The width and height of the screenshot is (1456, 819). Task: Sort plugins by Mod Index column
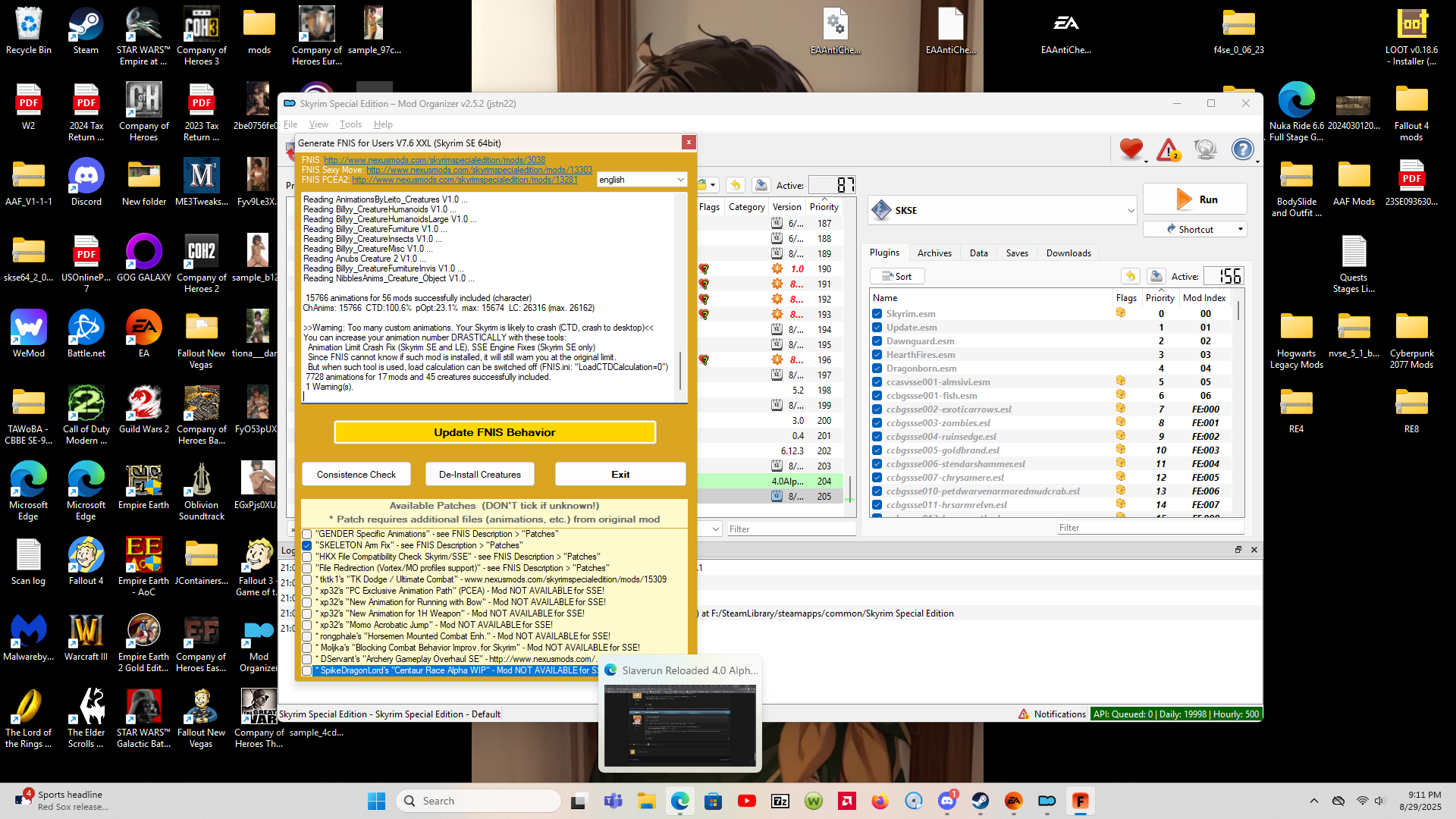[1204, 298]
